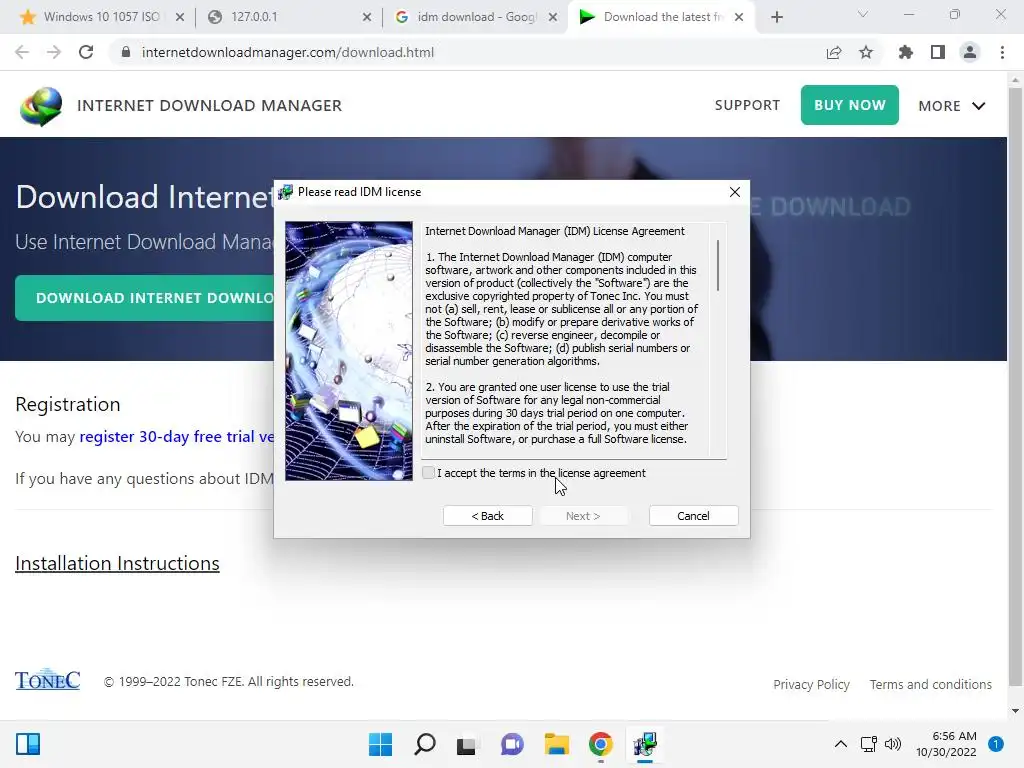
Task: Open Windows widgets panel icon
Action: [28, 744]
